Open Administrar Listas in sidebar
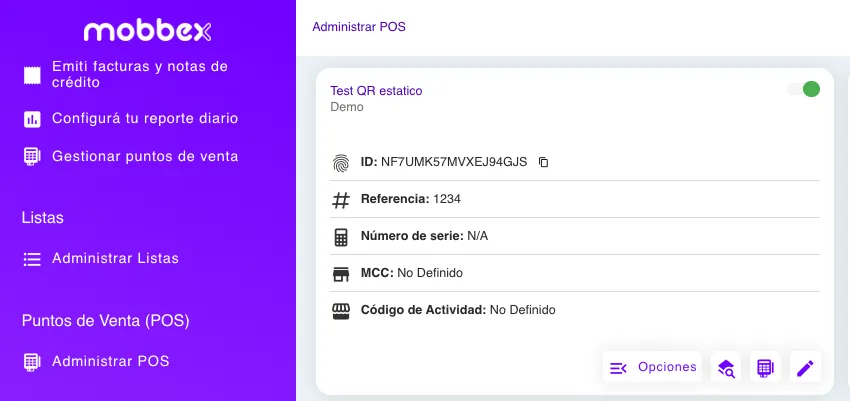Viewport: 850px width, 401px height. [x=115, y=258]
